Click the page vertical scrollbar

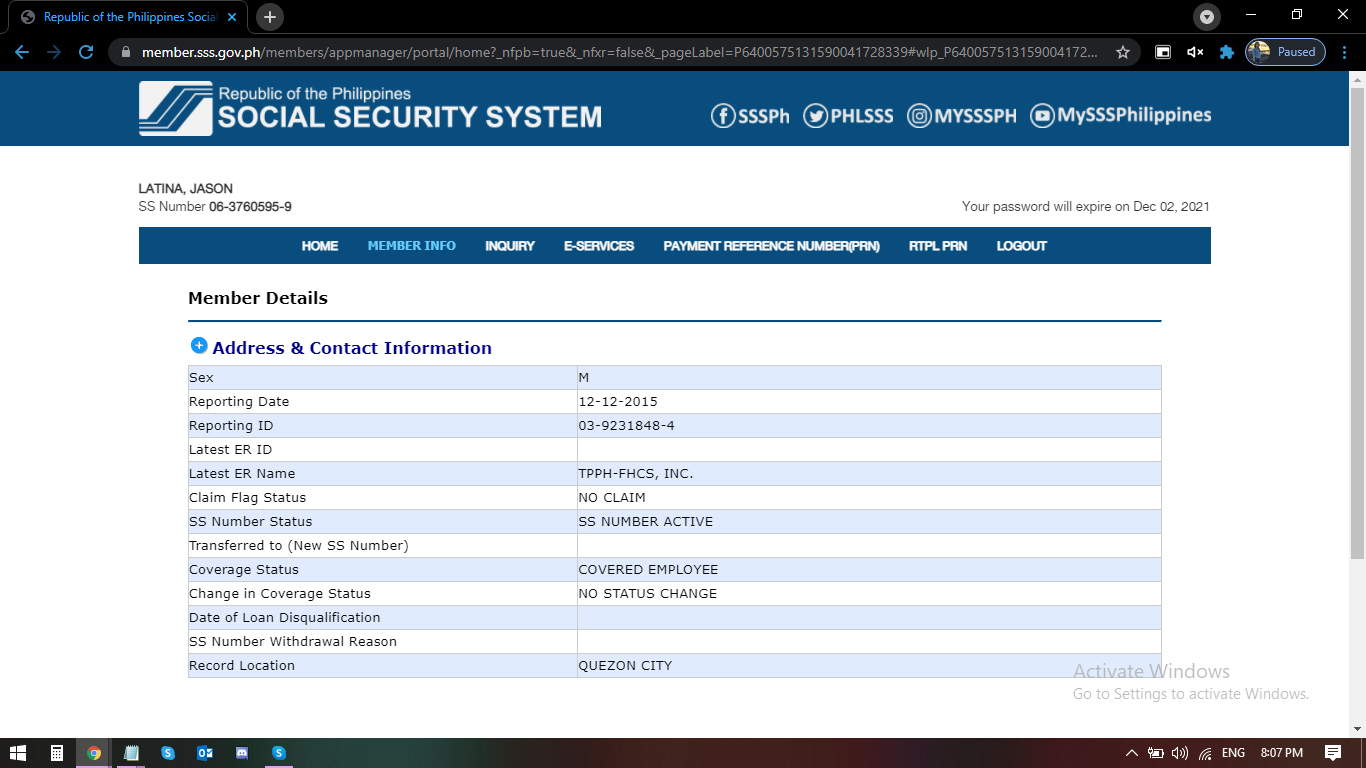coord(1357,320)
